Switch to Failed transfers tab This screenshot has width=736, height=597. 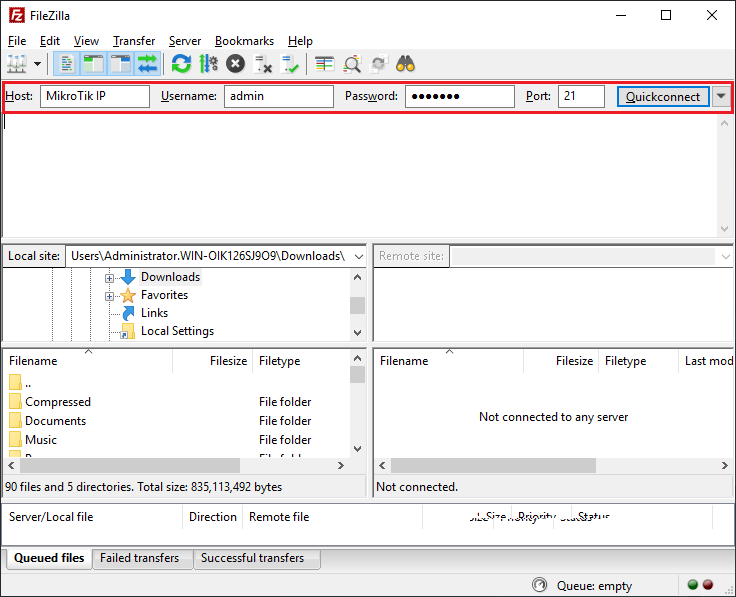point(143,558)
